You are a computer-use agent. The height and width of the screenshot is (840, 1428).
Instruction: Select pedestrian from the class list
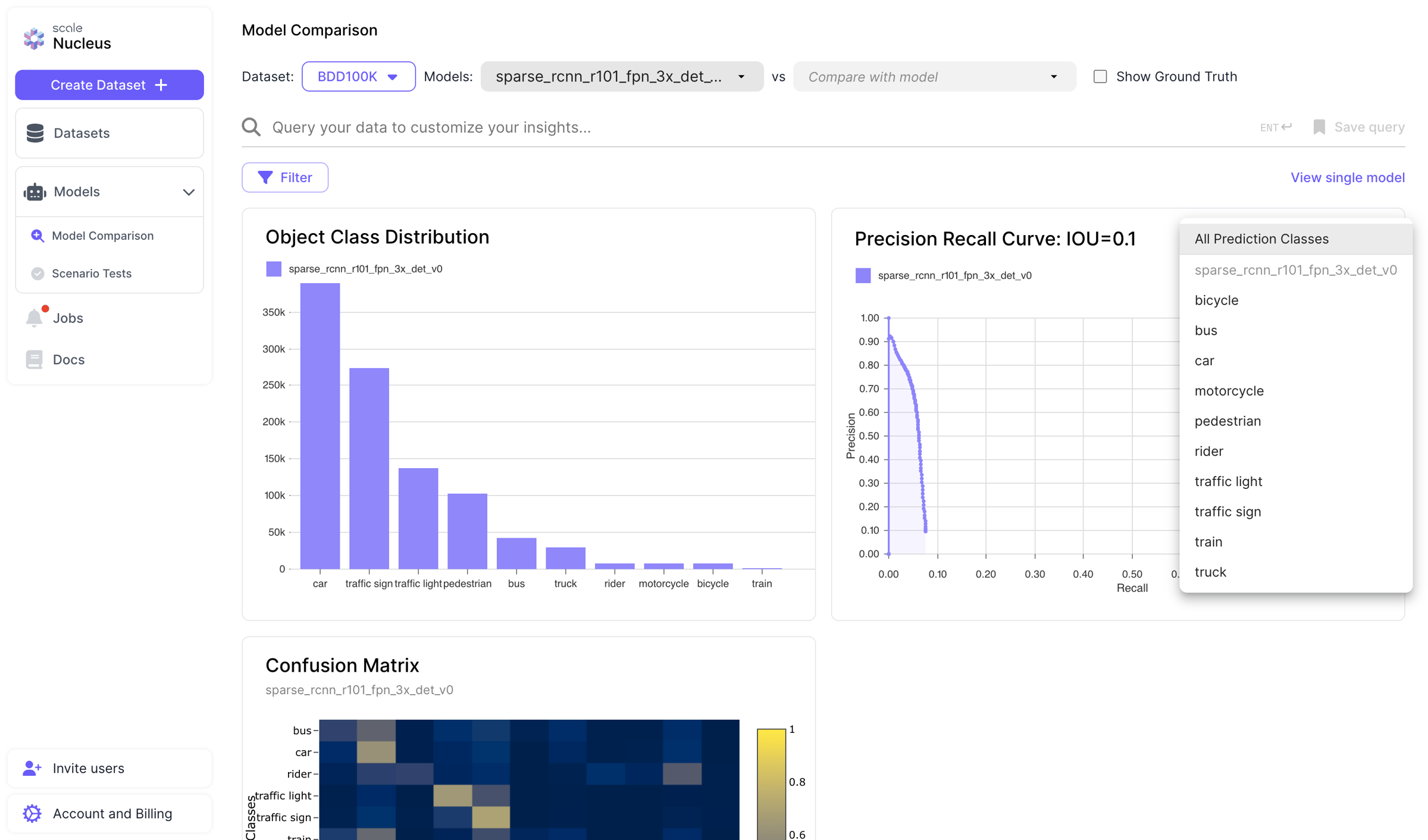[1296, 421]
